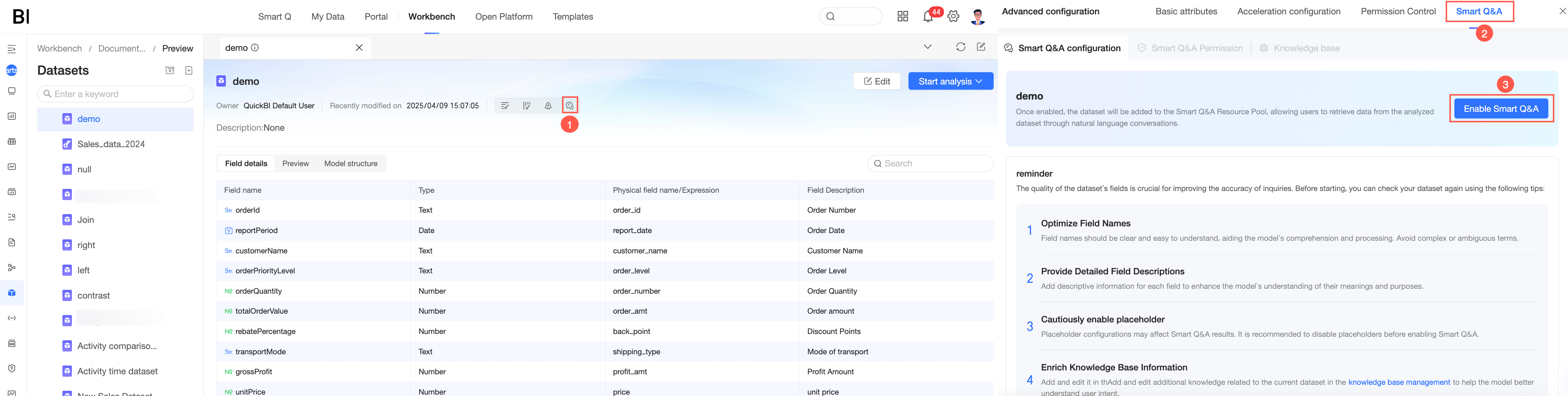
Task: Click the Enter a keyword search field
Action: (x=116, y=94)
